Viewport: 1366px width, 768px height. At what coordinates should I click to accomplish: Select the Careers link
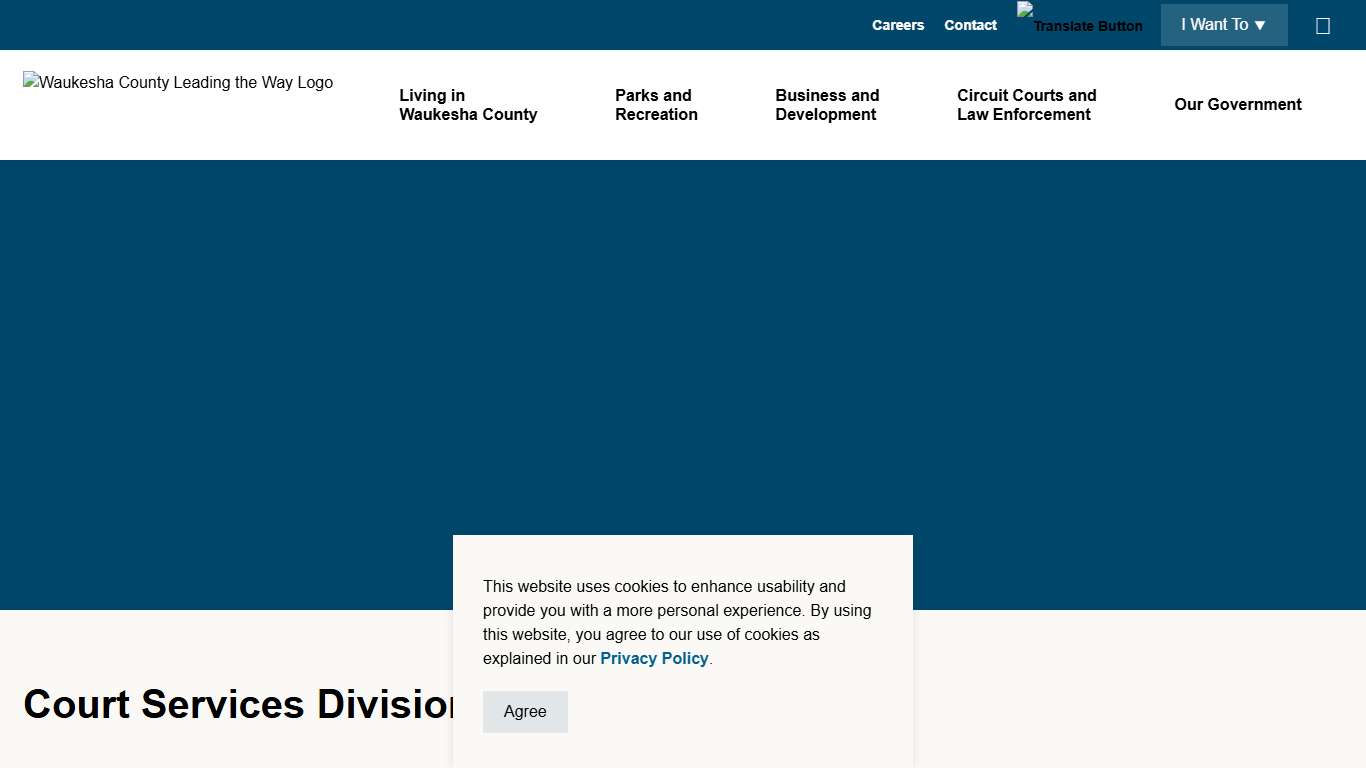click(x=897, y=24)
